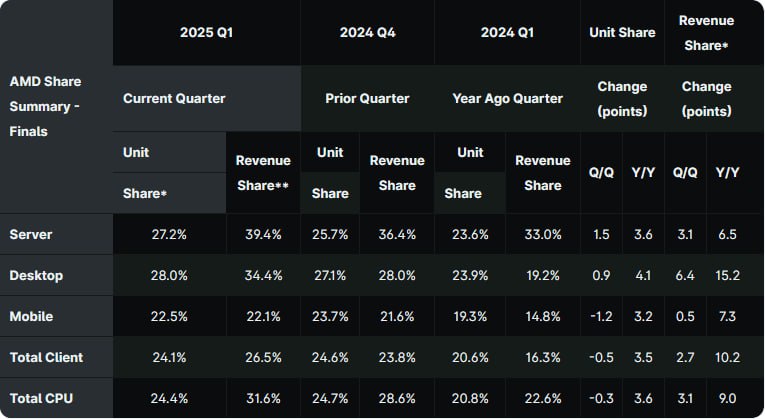765x419 pixels.
Task: Click the "Server" row label
Action: 30,234
